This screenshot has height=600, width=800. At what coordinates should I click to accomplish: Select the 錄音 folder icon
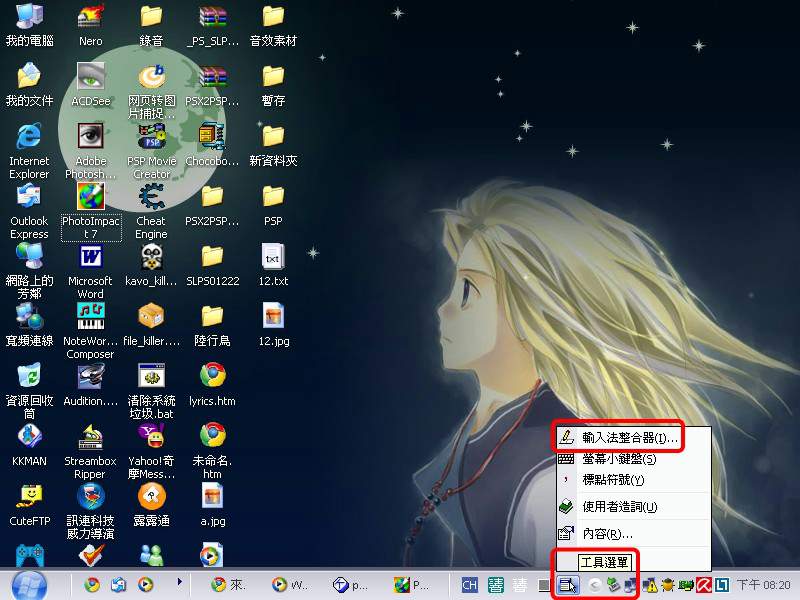(x=151, y=26)
